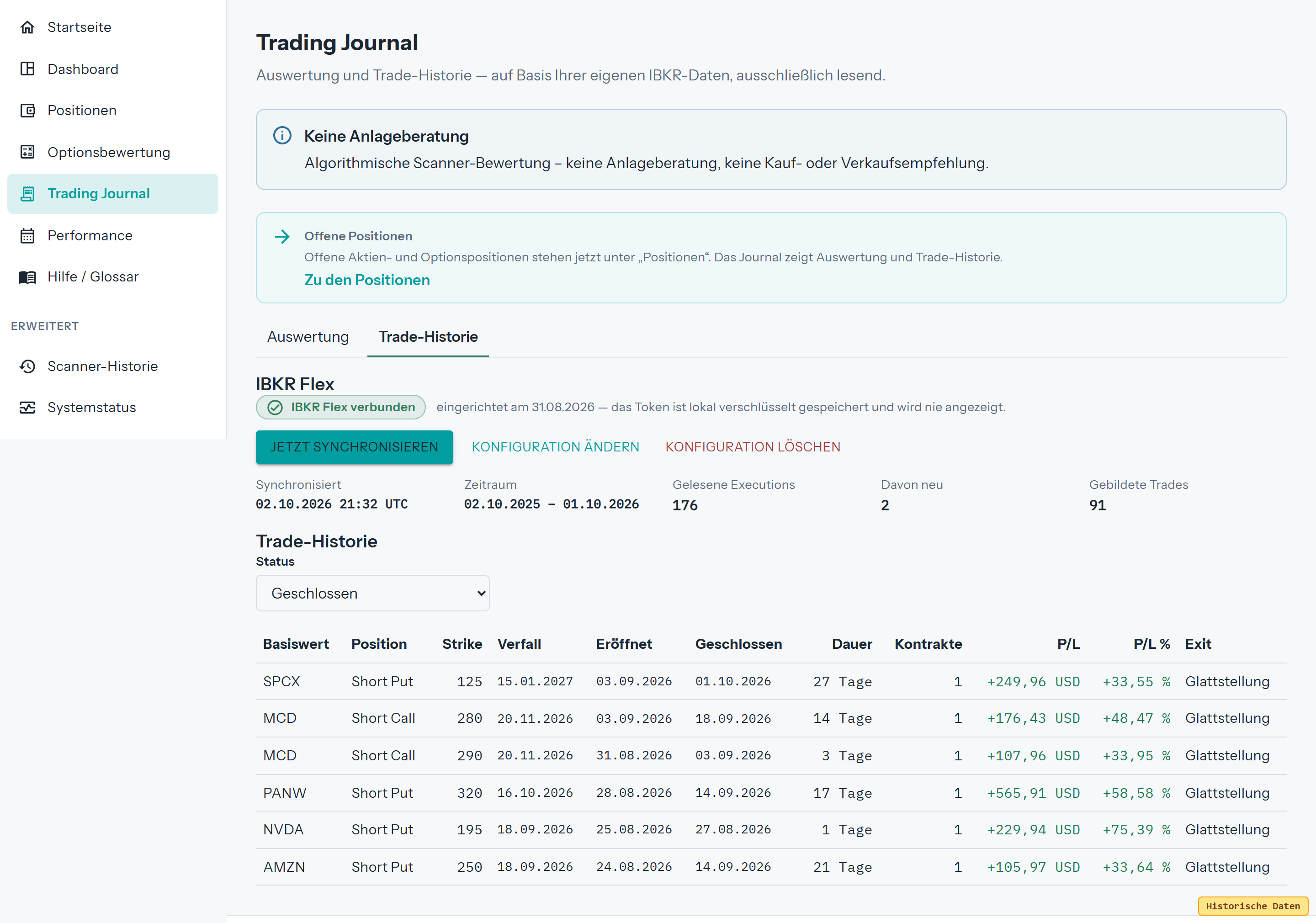Open Scanner-Historie under Erweitert
Viewport: 1316px width, 923px height.
[x=113, y=366]
